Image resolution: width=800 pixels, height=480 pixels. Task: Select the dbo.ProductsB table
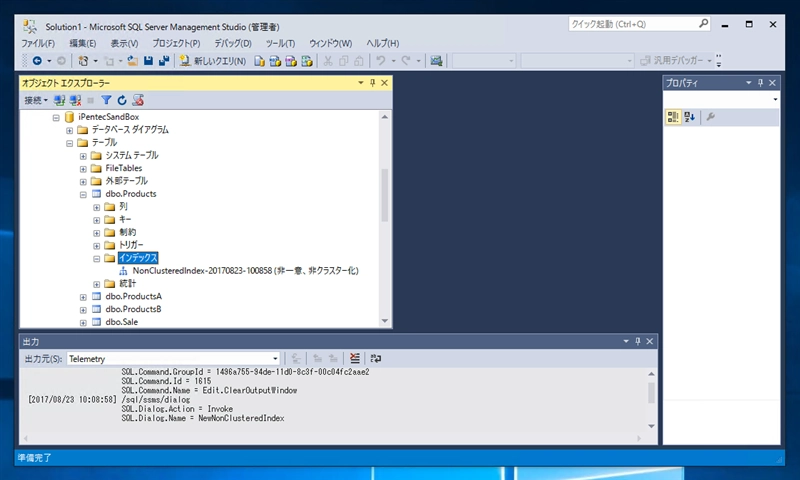click(x=133, y=309)
